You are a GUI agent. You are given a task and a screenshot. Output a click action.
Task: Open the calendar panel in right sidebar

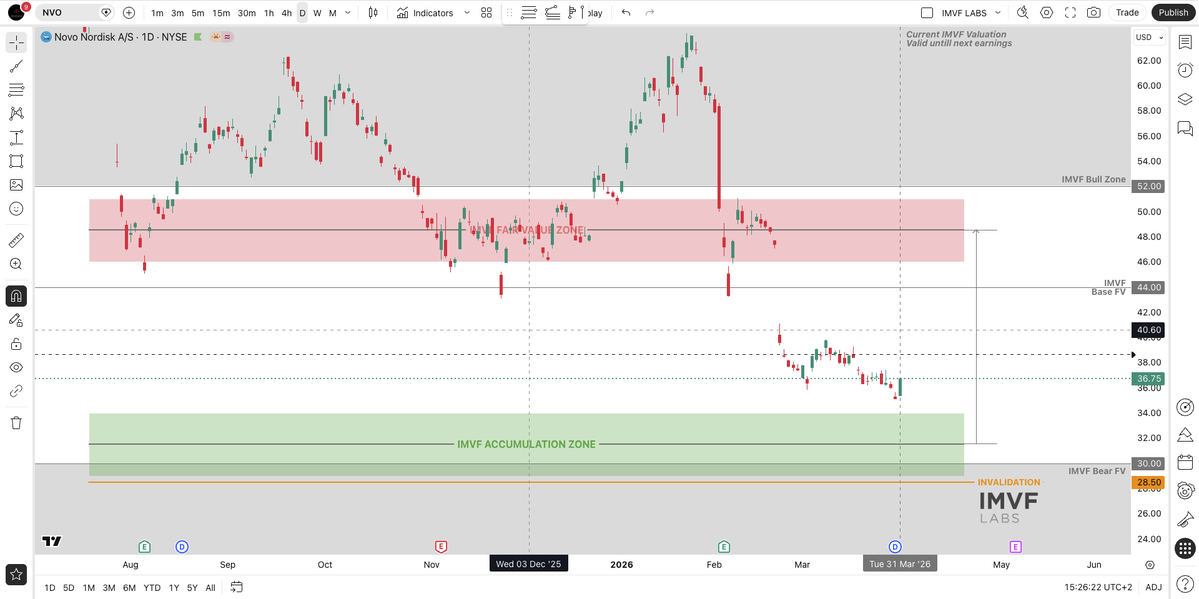1184,462
